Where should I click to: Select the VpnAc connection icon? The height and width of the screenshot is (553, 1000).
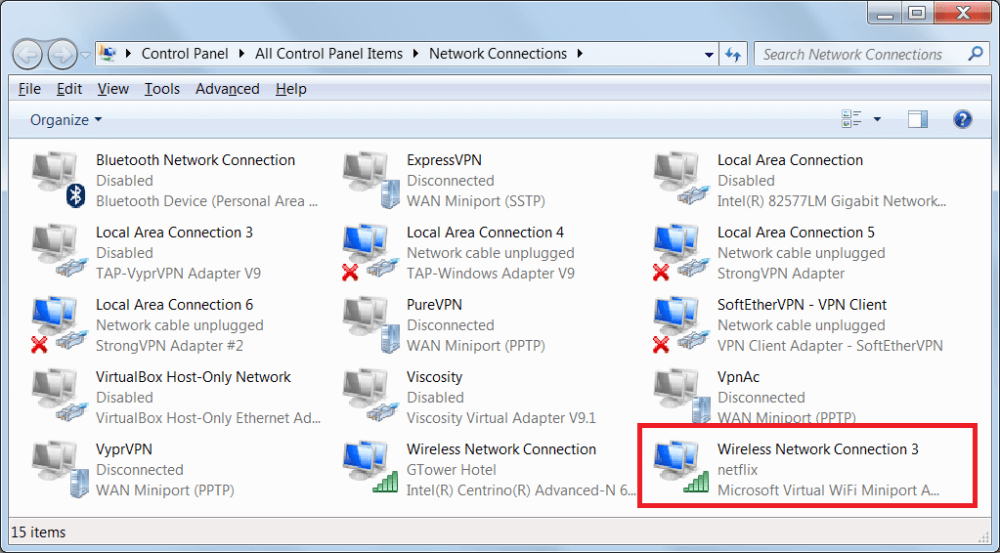[x=681, y=396]
